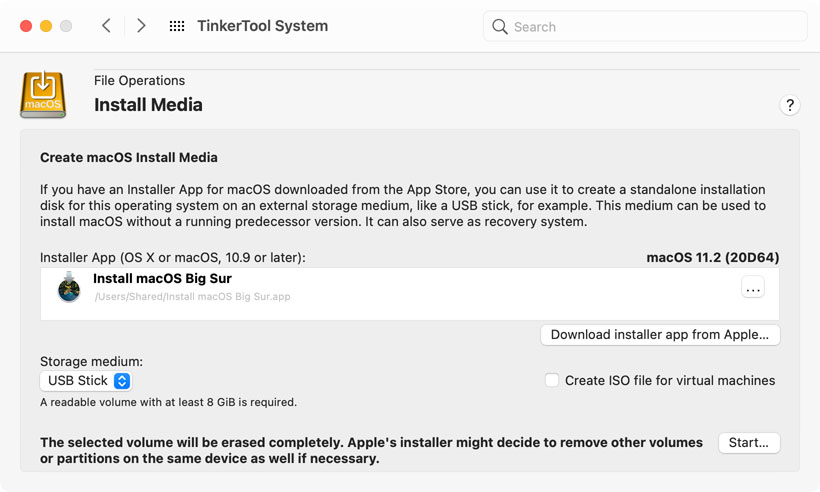Go back with the left chevron
This screenshot has width=820, height=492.
coord(106,26)
